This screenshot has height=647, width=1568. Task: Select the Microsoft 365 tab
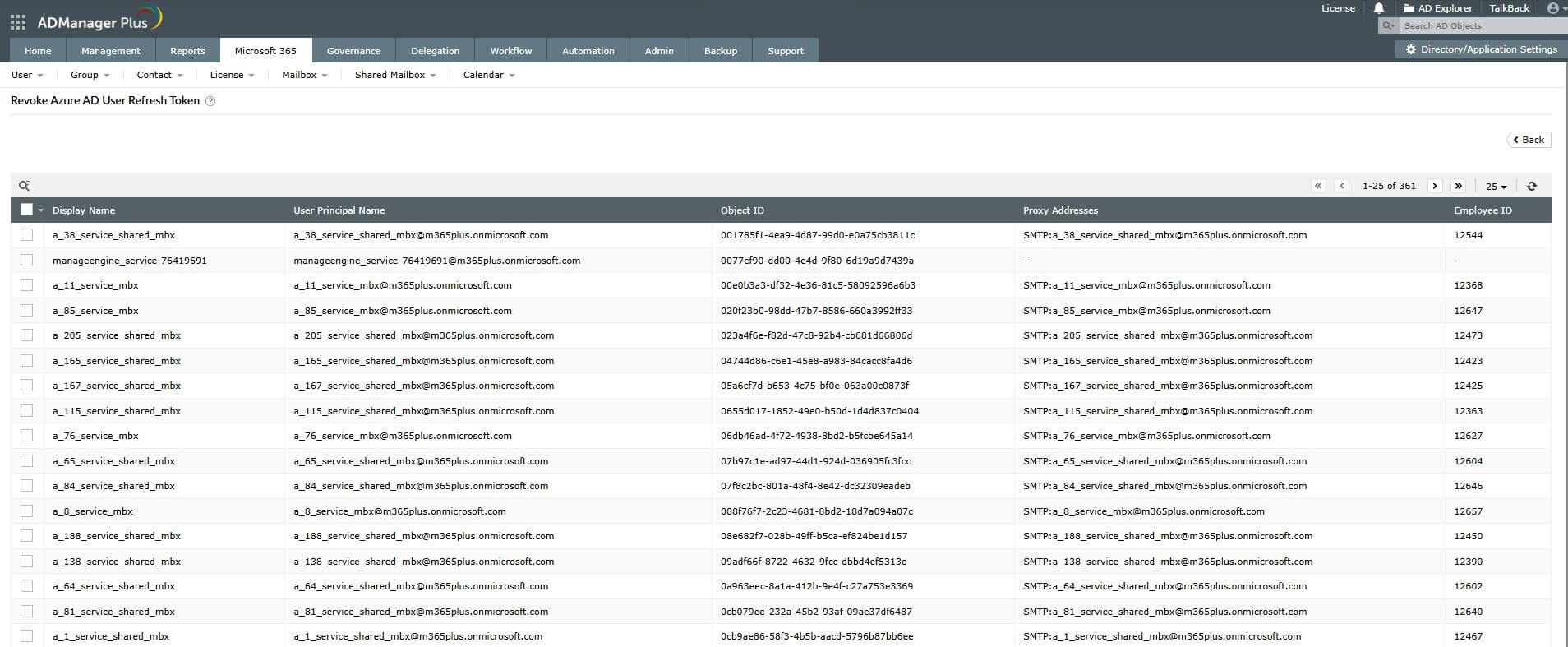265,51
